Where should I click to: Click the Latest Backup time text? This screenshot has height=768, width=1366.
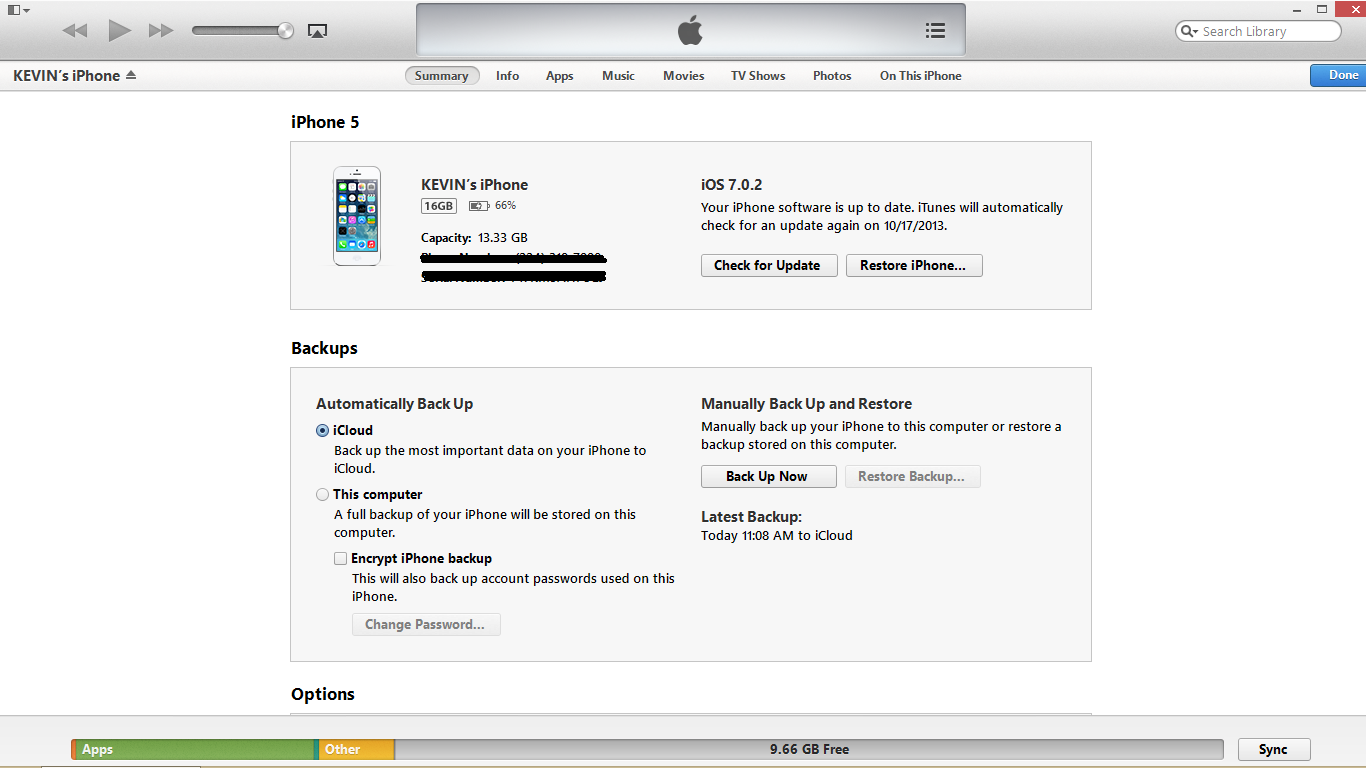(x=777, y=536)
